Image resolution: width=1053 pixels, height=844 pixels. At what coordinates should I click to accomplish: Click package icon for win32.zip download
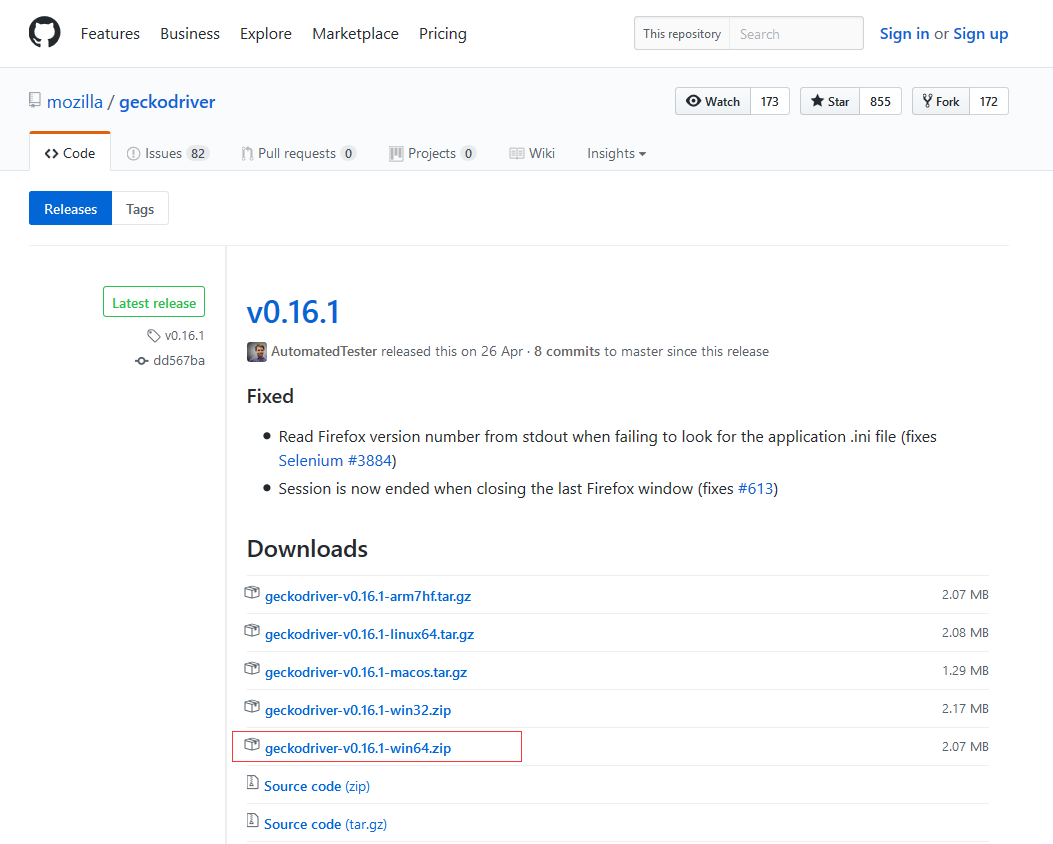point(252,707)
